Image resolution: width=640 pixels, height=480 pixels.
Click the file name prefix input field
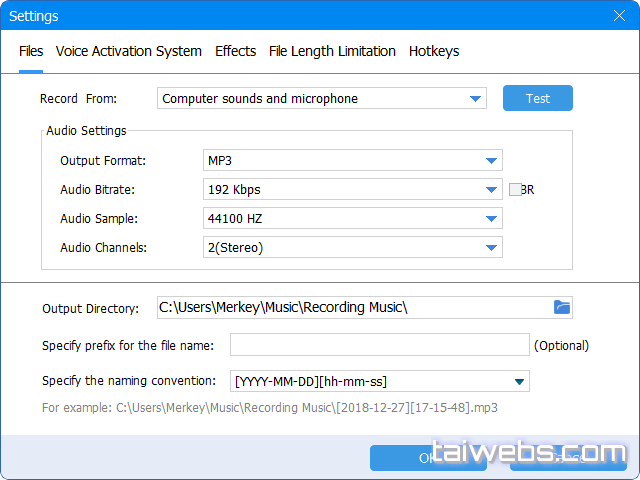(379, 345)
